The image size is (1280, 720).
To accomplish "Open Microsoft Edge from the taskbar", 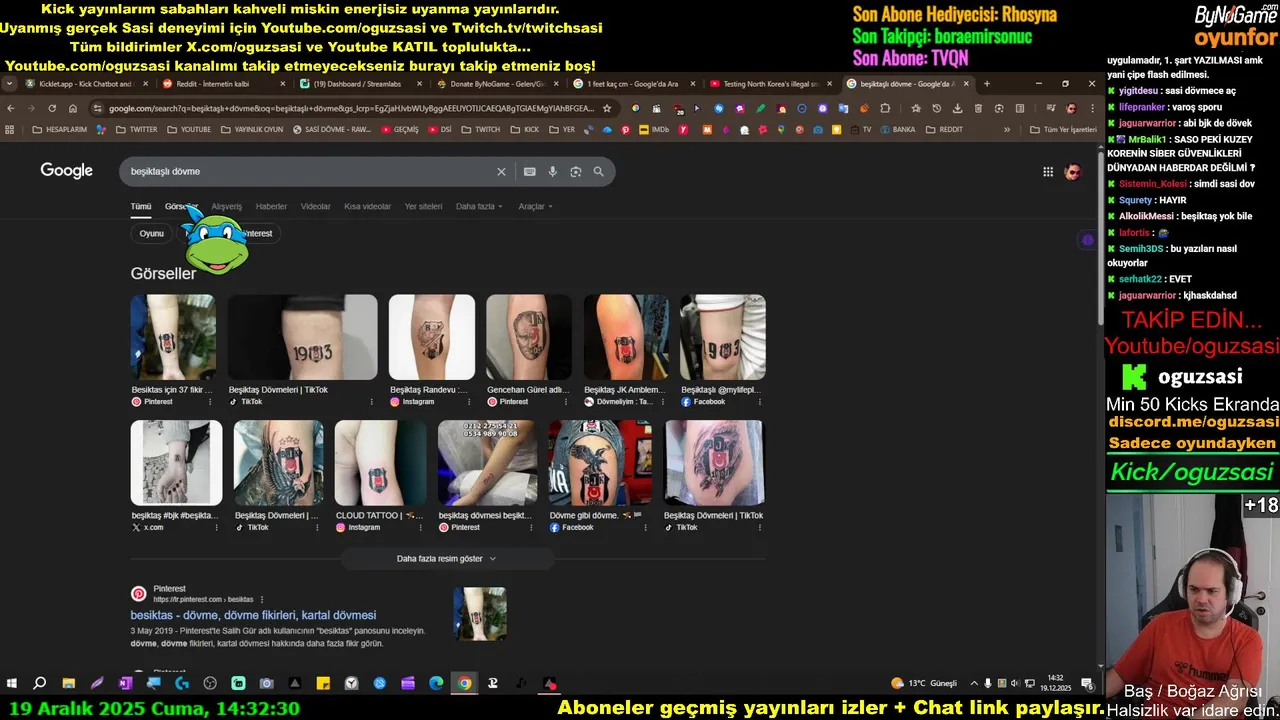I will click(x=436, y=683).
